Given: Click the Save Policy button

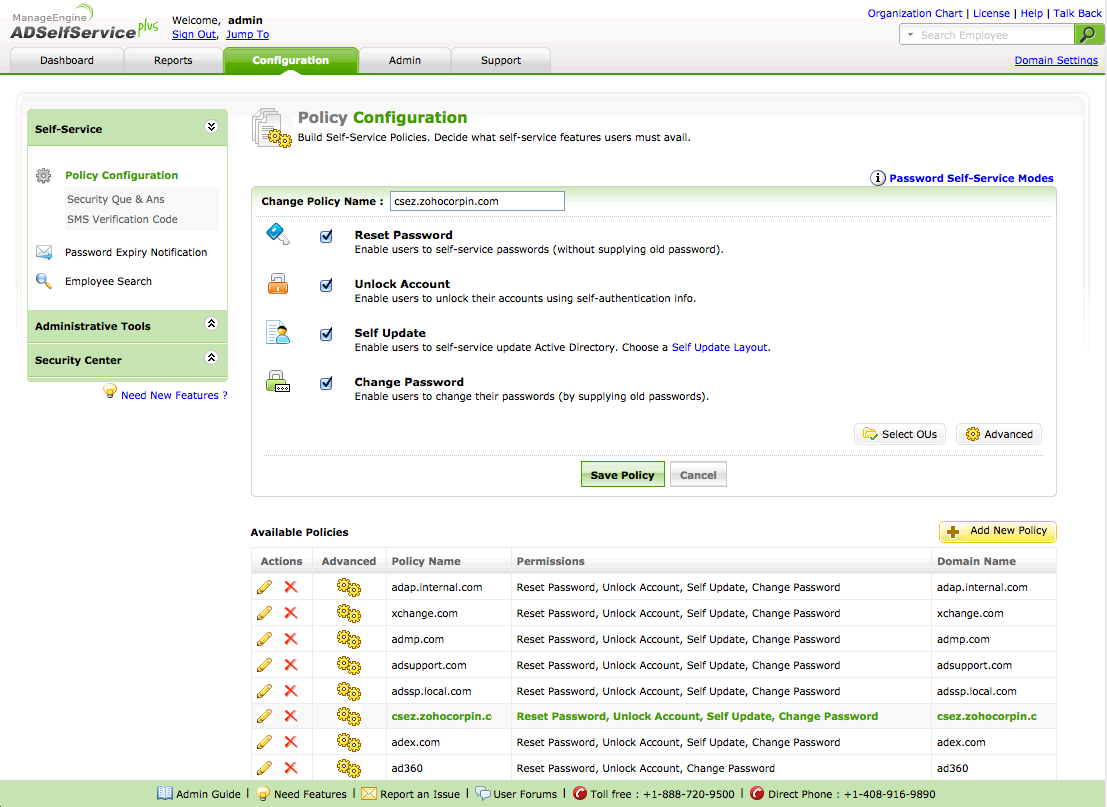Looking at the screenshot, I should click(622, 474).
